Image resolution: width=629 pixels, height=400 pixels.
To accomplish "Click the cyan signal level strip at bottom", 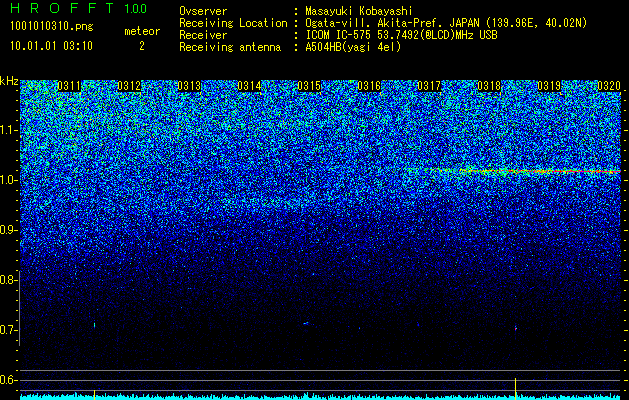I will [321, 397].
